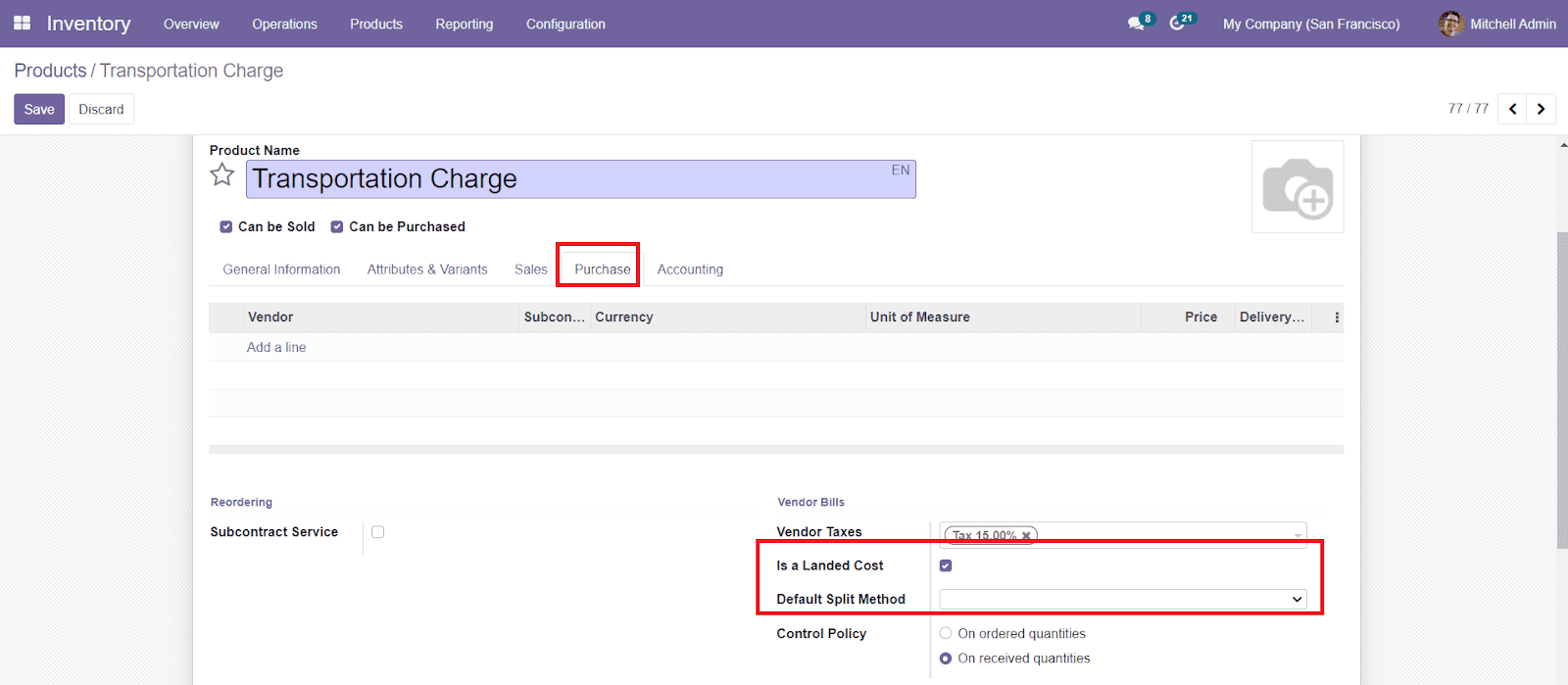1568x685 pixels.
Task: Add a line to vendor list
Action: [x=276, y=347]
